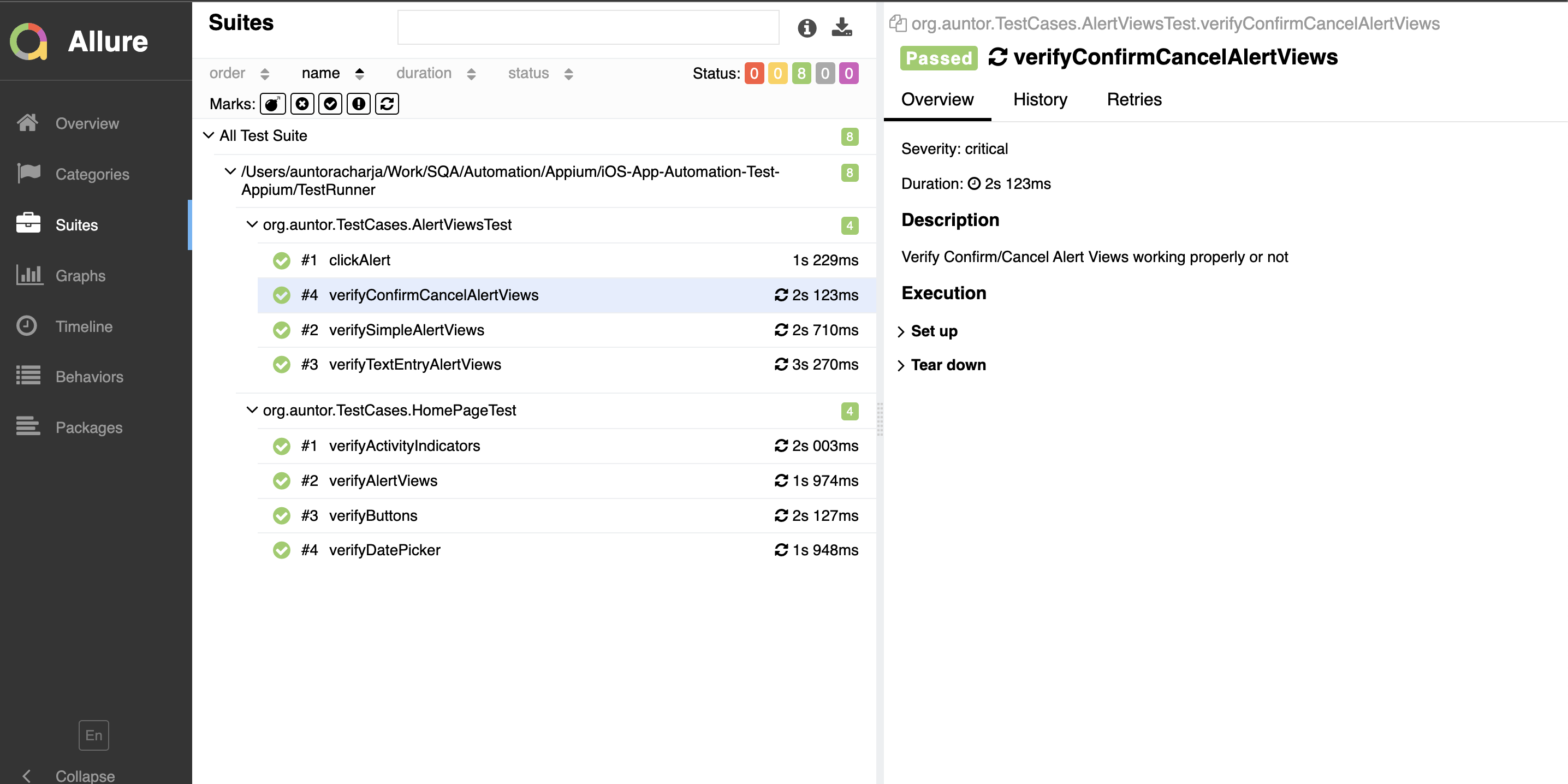
Task: Toggle the checkmark mark filter
Action: tap(330, 104)
